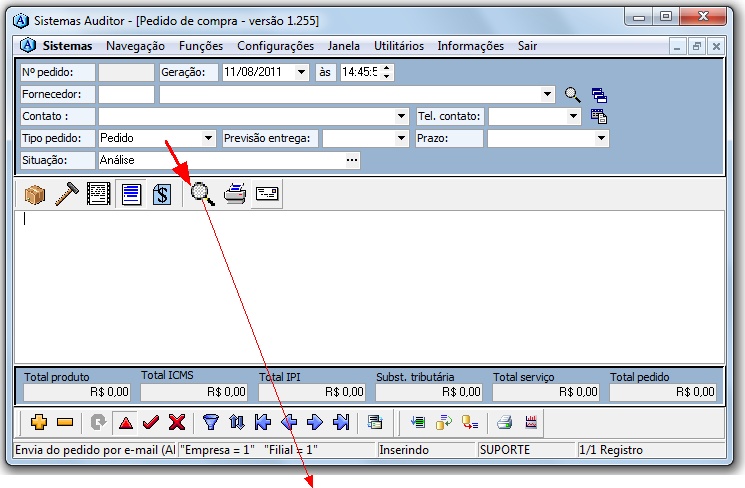The image size is (745, 488).
Task: Remove record with the yellow minus icon
Action: (65, 422)
